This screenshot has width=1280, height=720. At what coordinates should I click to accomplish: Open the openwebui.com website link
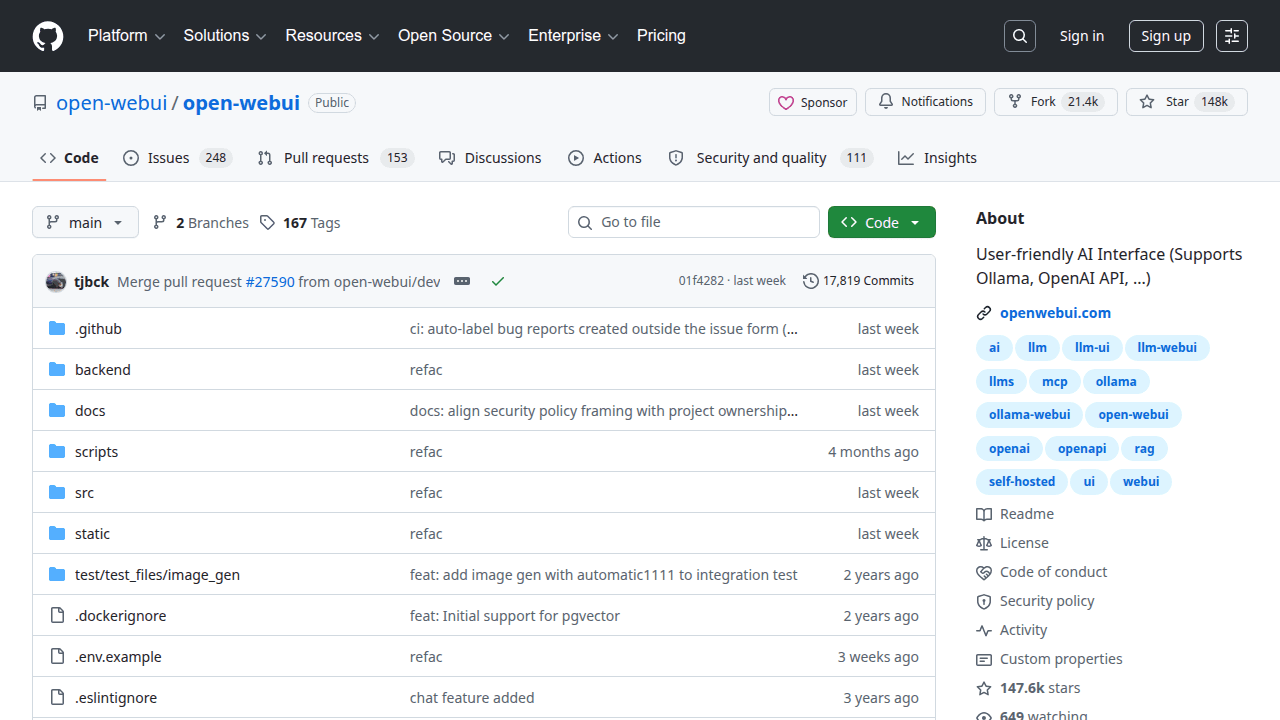tap(1055, 313)
